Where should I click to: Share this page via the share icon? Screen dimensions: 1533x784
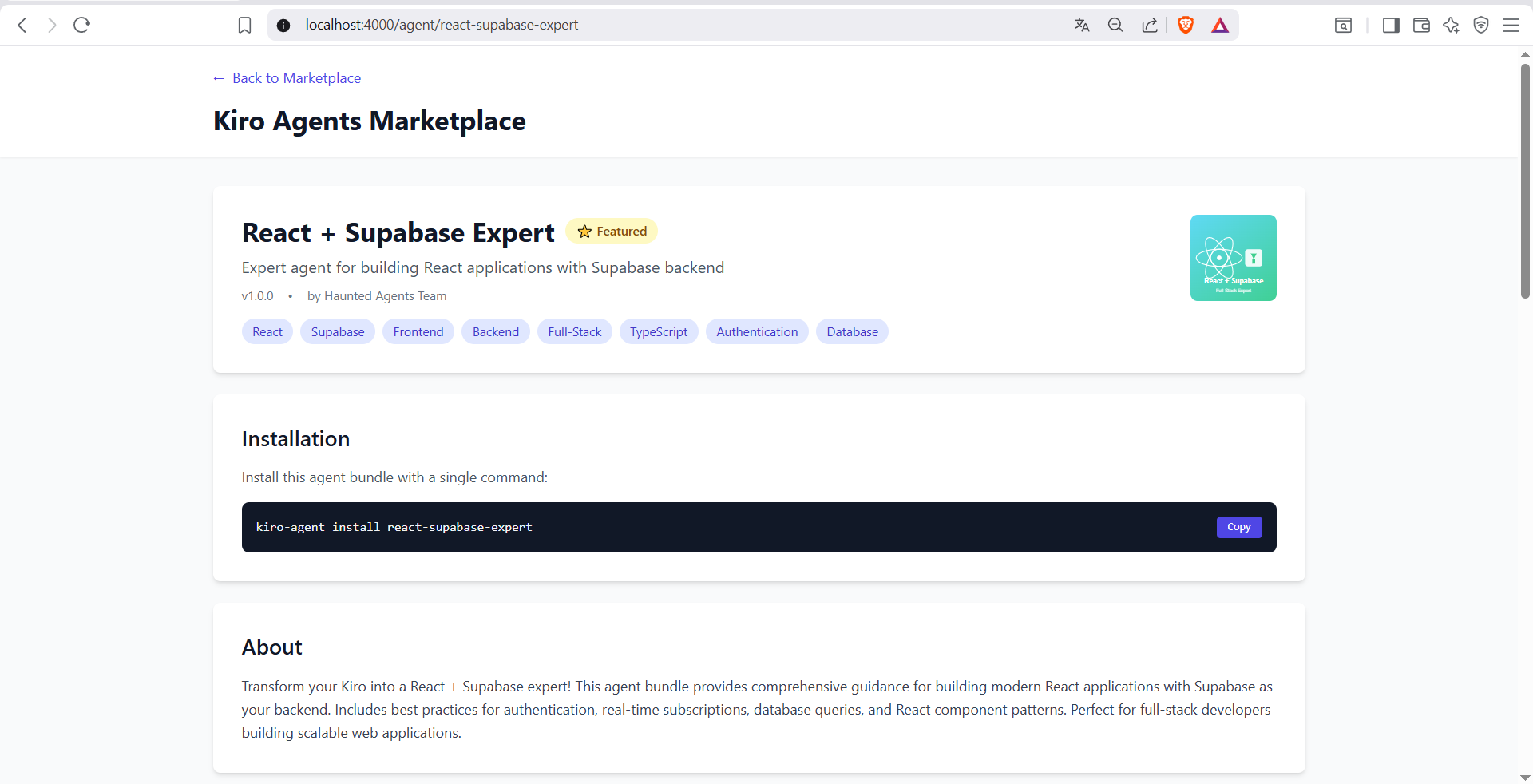[x=1150, y=26]
